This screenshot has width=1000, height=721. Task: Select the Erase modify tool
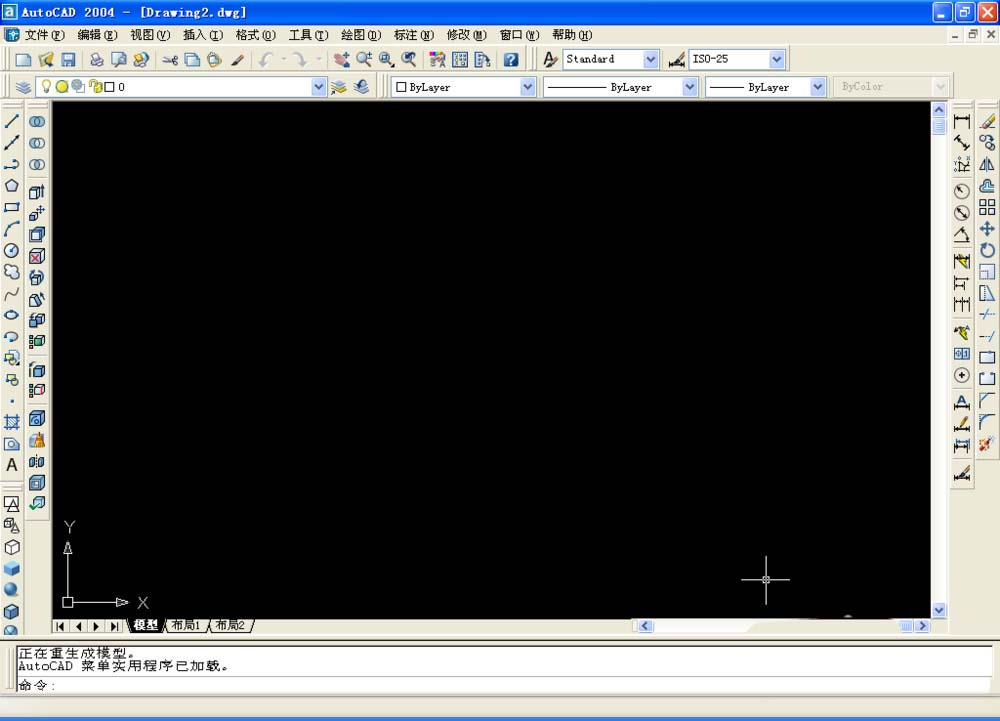(987, 121)
